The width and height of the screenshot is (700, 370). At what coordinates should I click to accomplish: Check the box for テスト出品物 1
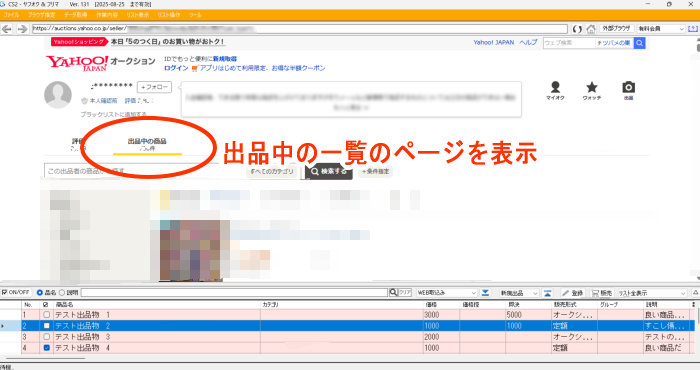tap(46, 315)
